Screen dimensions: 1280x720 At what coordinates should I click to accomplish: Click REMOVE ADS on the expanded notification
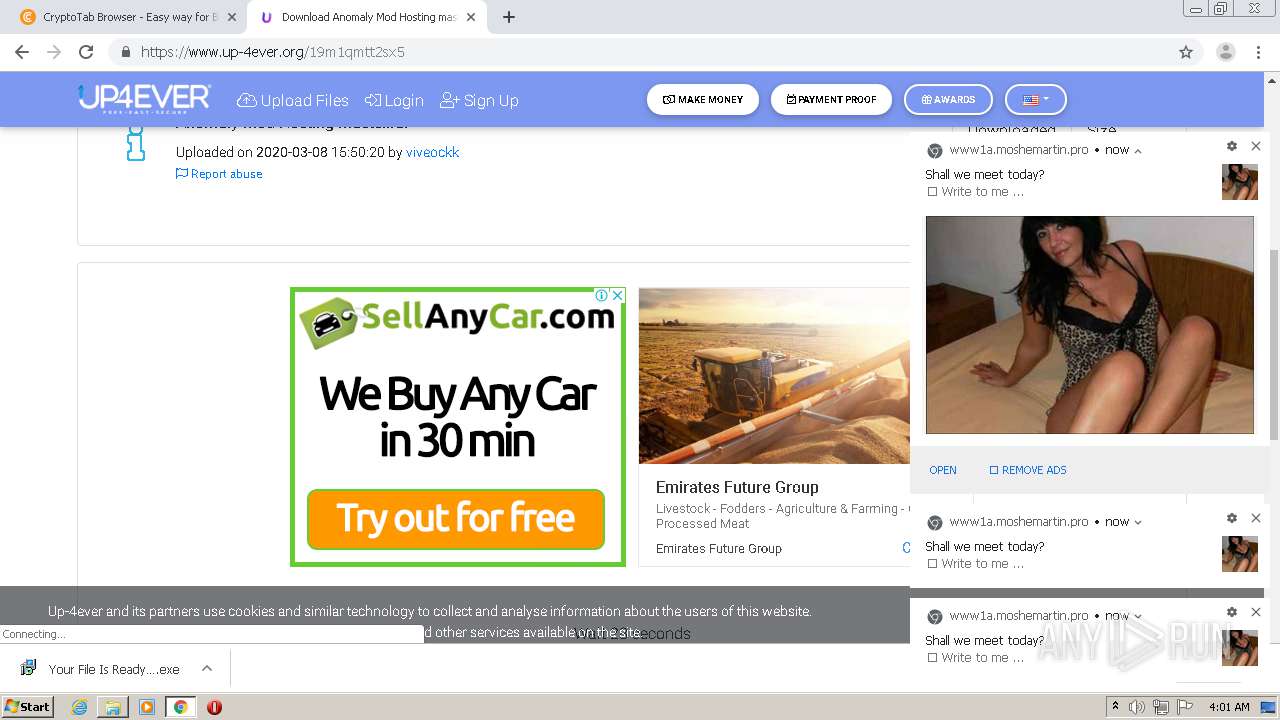[x=1028, y=470]
